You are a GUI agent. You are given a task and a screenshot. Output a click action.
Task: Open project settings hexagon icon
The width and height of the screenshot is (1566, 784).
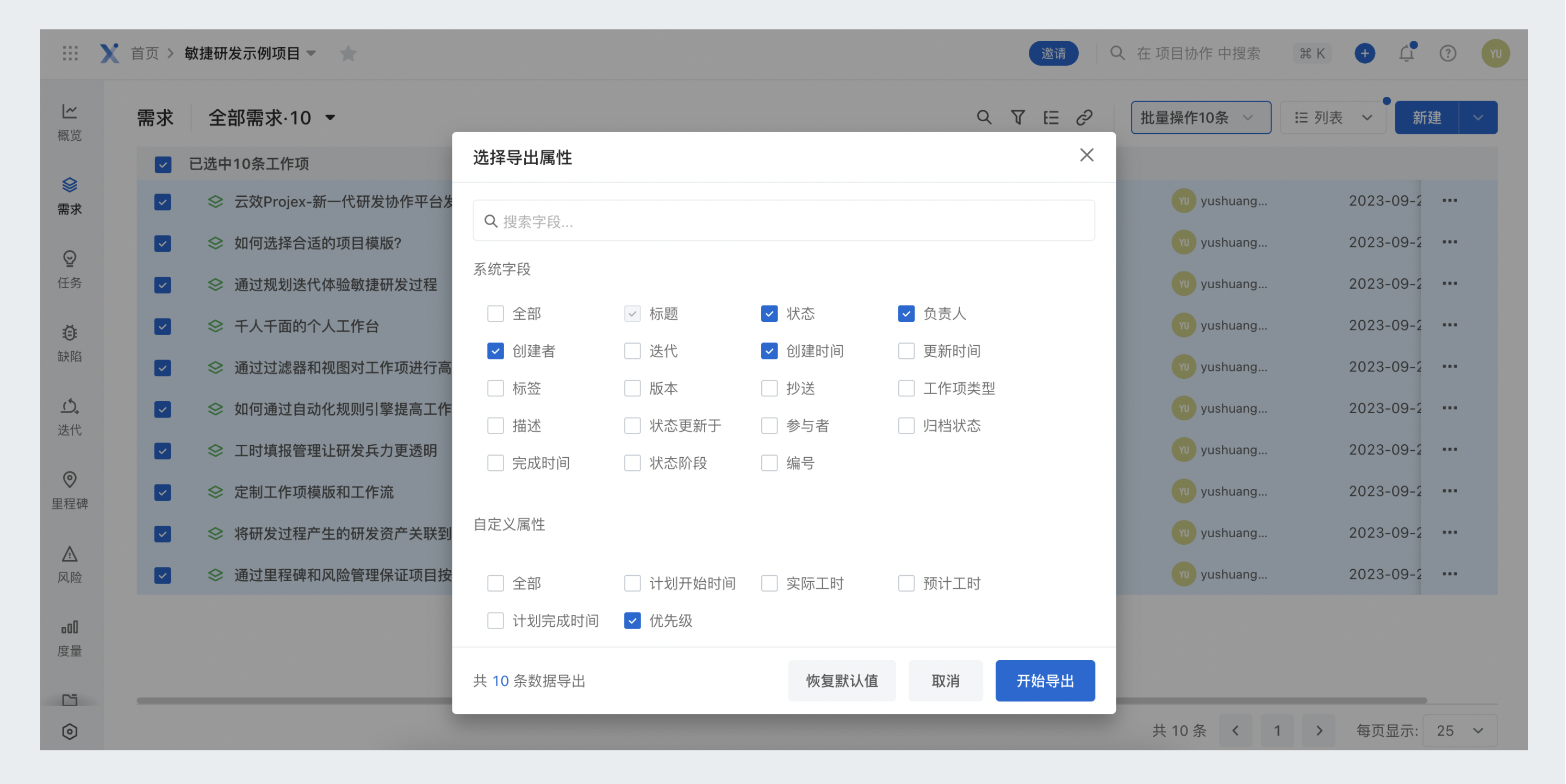tap(70, 731)
